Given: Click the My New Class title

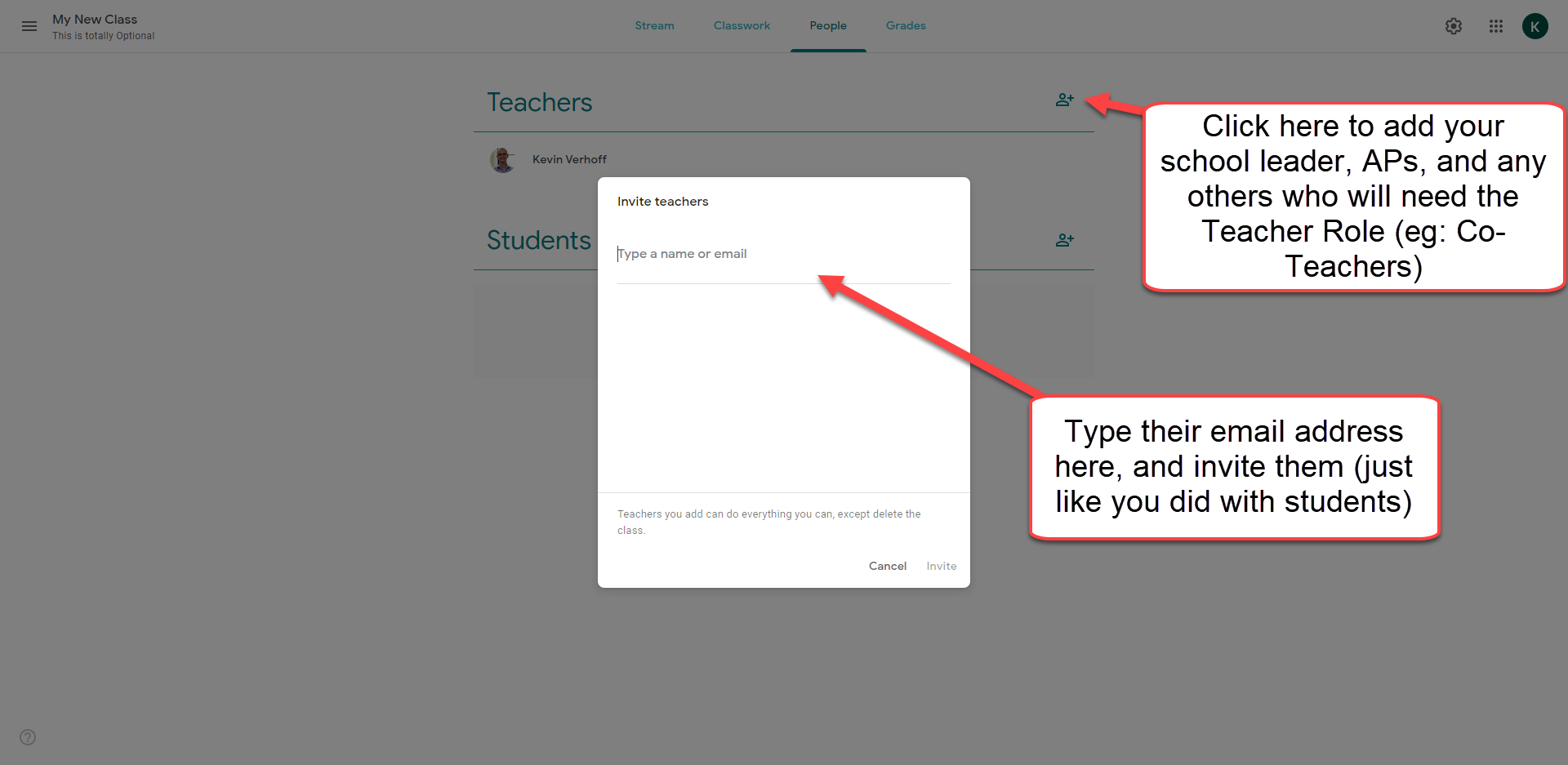Looking at the screenshot, I should pyautogui.click(x=95, y=20).
